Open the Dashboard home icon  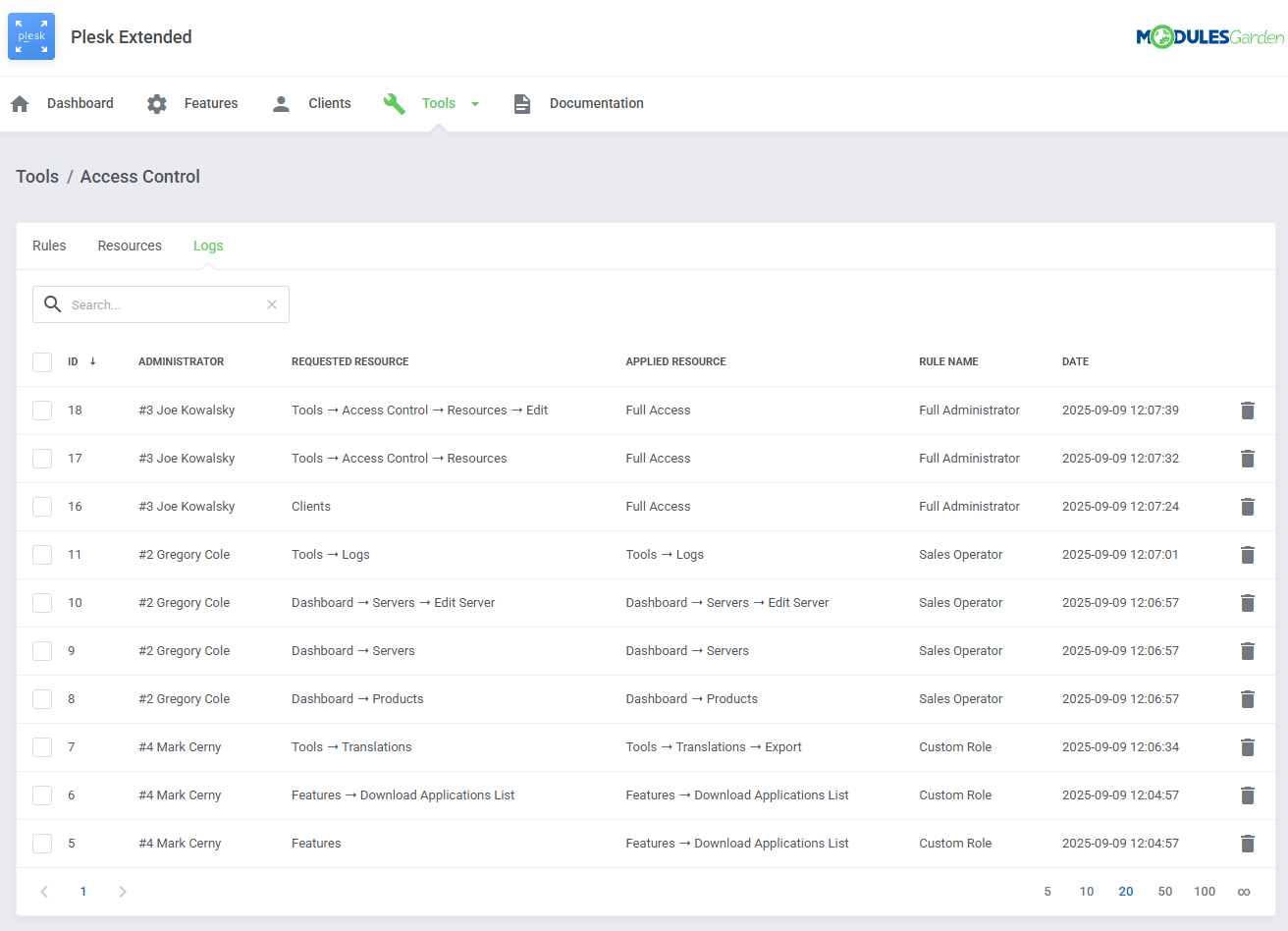tap(20, 103)
